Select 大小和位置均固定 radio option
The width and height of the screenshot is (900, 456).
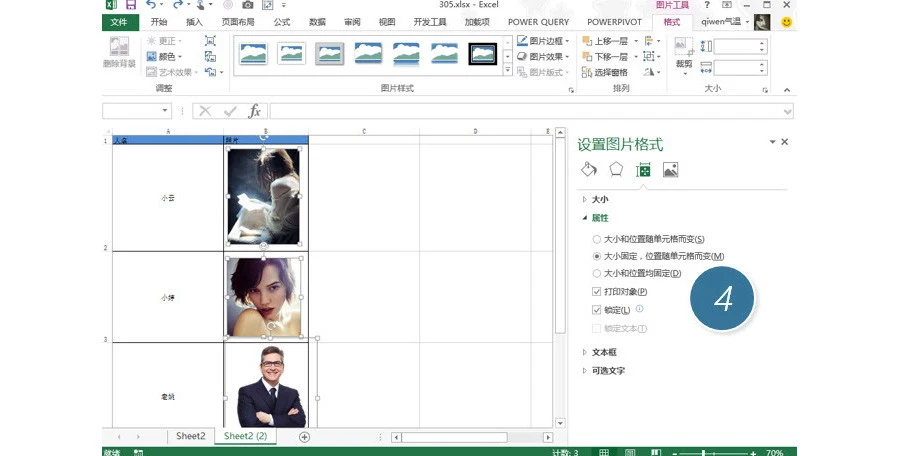(596, 273)
